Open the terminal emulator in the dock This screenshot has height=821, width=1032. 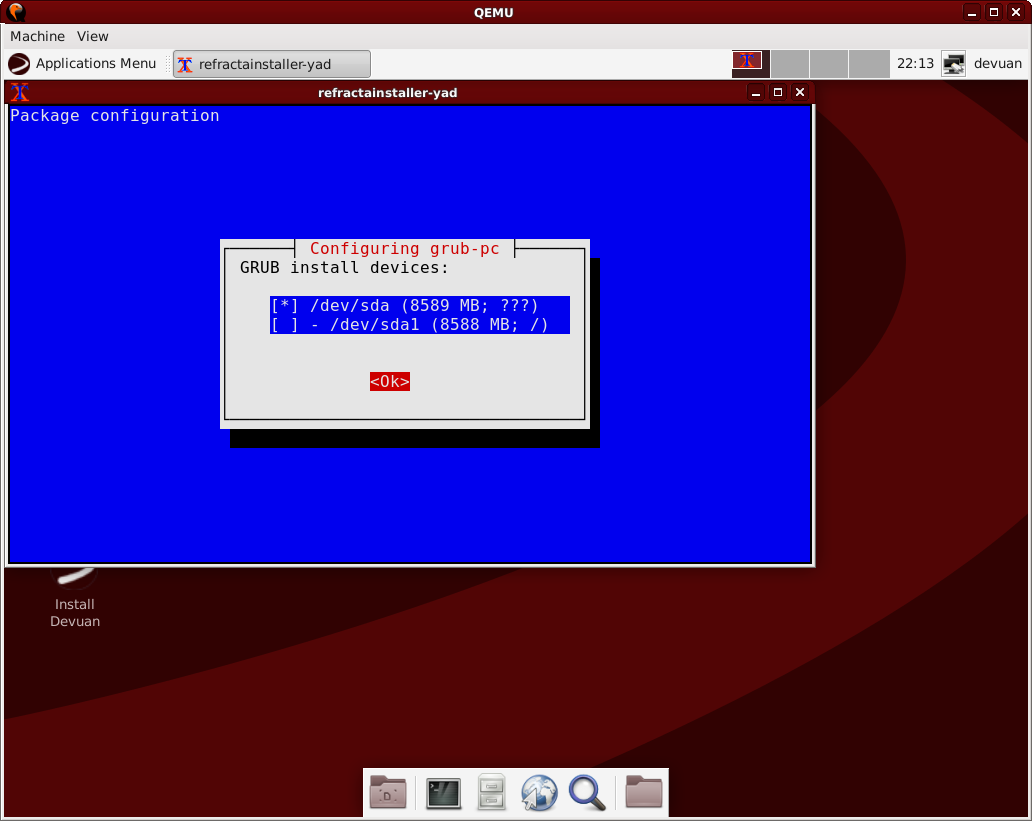pyautogui.click(x=443, y=793)
